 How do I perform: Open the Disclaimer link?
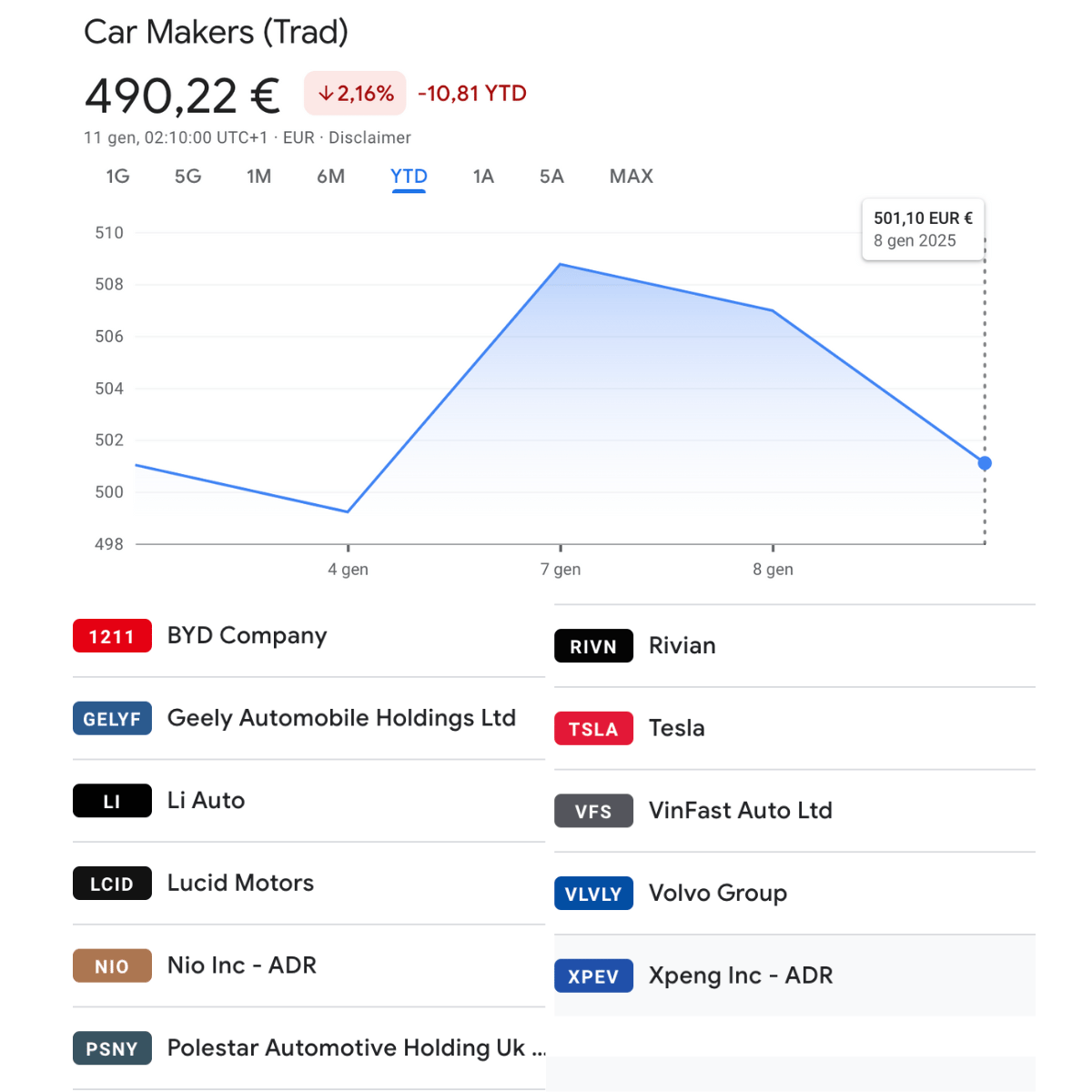click(x=369, y=137)
